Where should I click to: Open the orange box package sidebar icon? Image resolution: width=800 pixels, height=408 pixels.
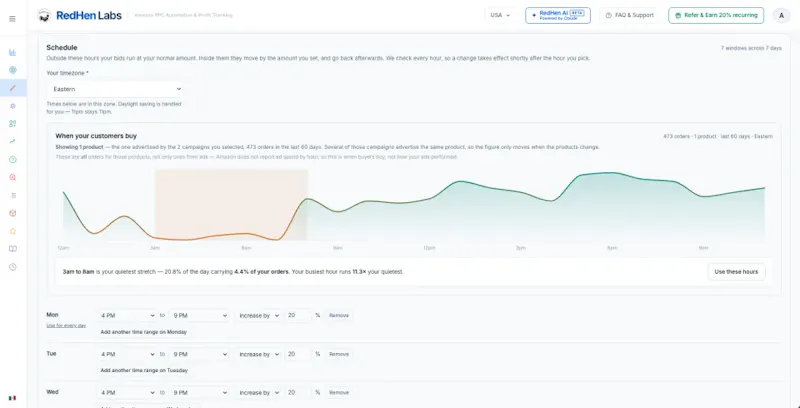pyautogui.click(x=13, y=213)
